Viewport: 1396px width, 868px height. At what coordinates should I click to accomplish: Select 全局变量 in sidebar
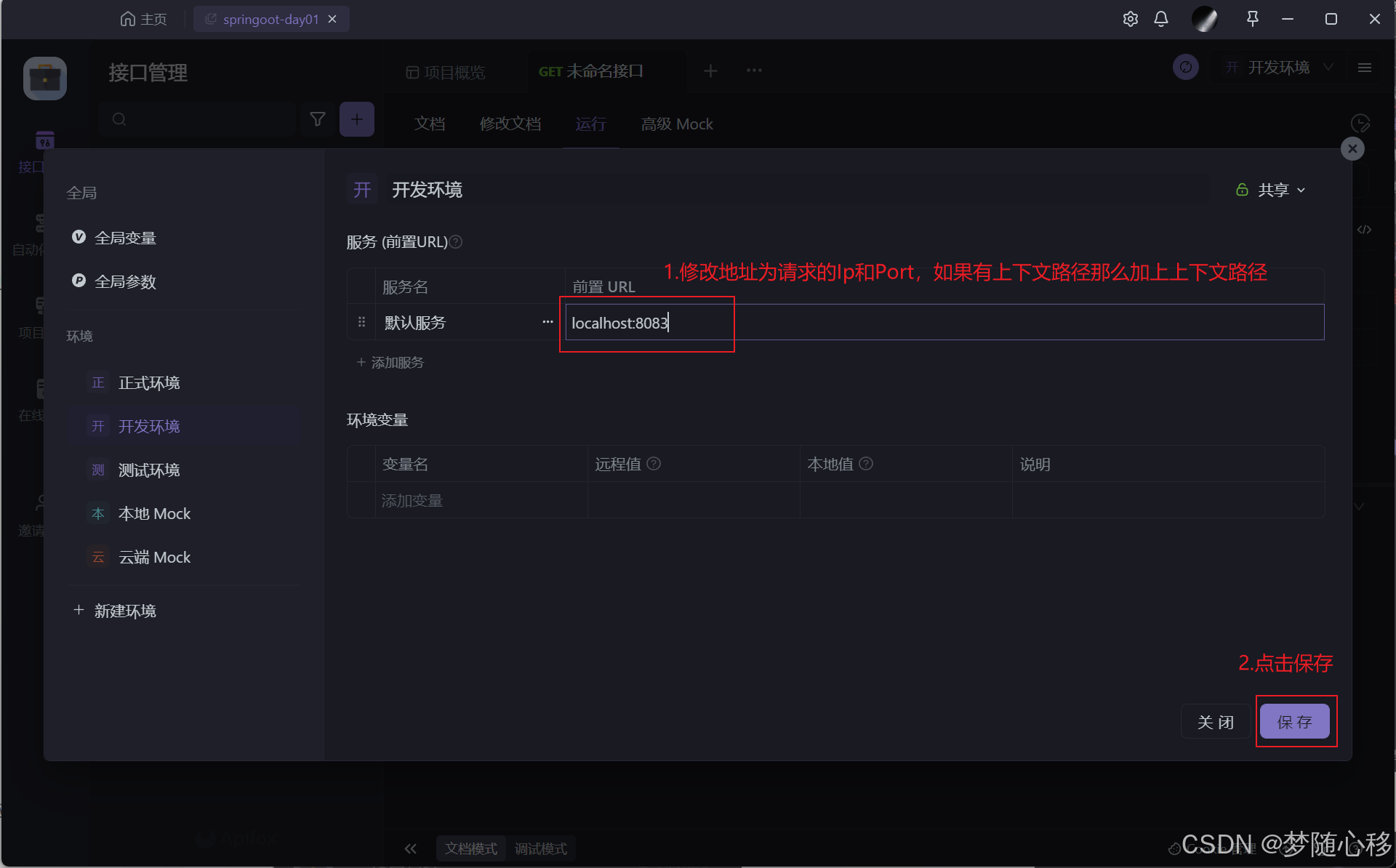125,238
